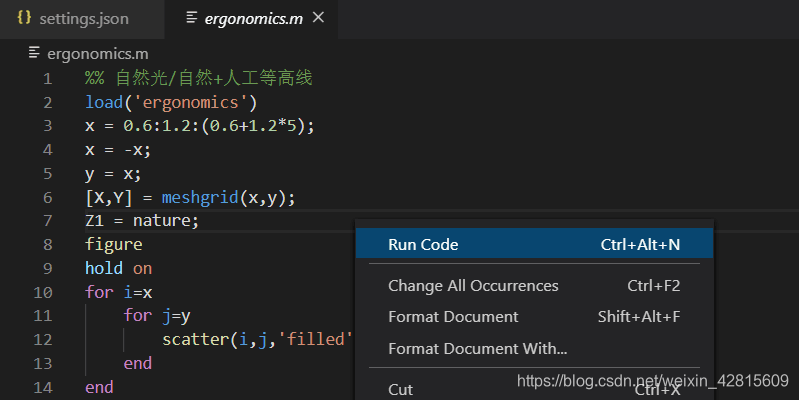Close the ergonomics.m tab
The height and width of the screenshot is (400, 799).
(318, 18)
